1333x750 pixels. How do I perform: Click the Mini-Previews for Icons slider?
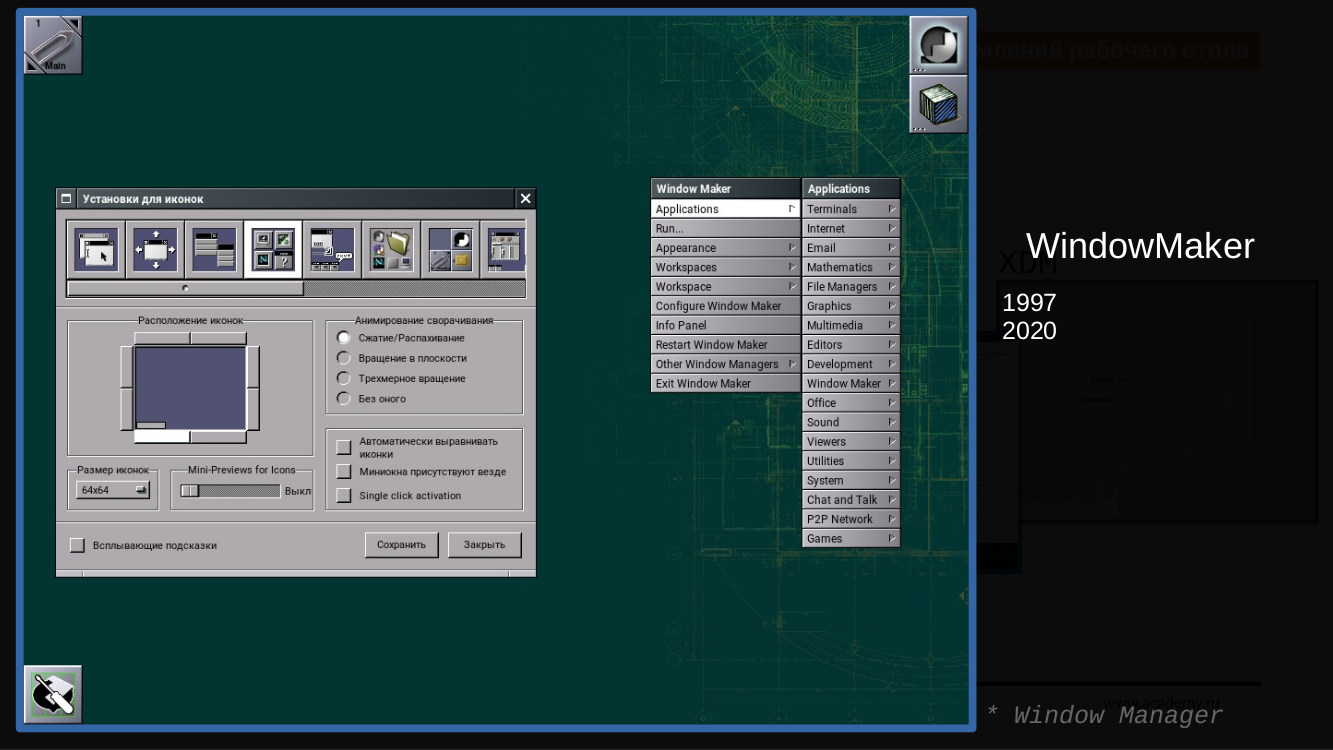point(230,491)
